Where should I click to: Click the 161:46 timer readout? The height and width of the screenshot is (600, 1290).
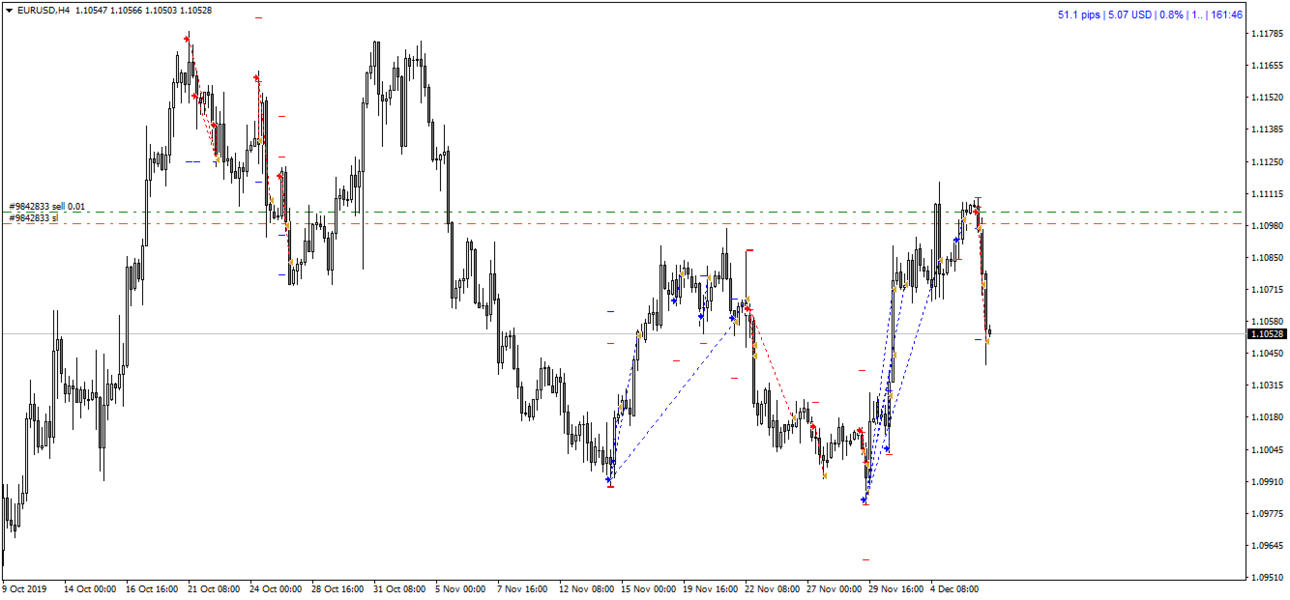pyautogui.click(x=1227, y=15)
